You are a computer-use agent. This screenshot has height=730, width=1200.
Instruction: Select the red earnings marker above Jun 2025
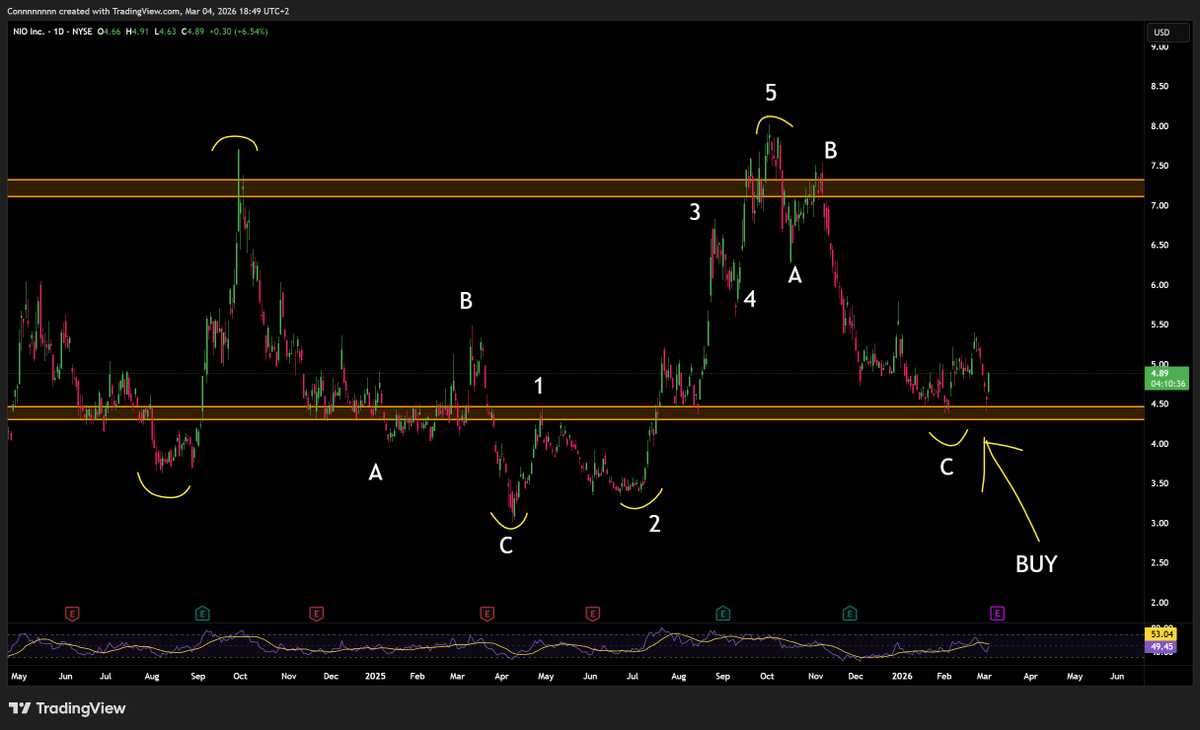click(592, 612)
